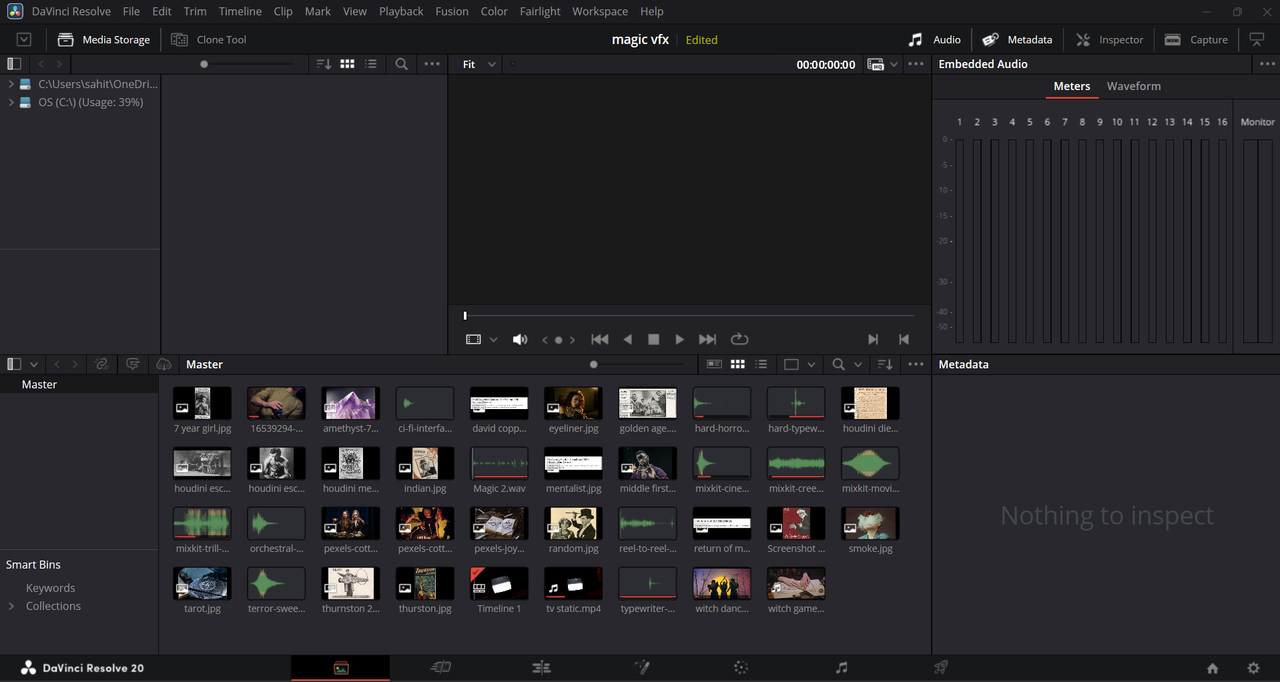1280x682 pixels.
Task: Open the Media page at the bottom bar
Action: pyautogui.click(x=341, y=668)
